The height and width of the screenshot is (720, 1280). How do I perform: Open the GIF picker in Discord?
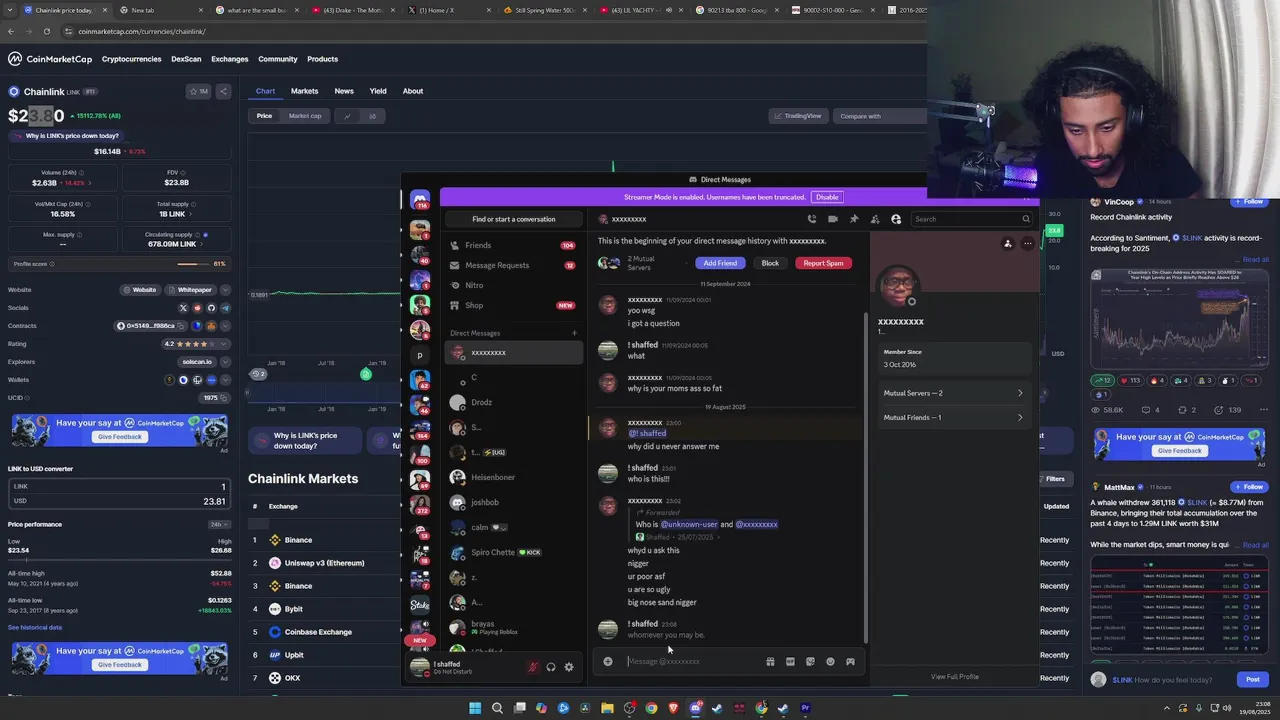[790, 661]
